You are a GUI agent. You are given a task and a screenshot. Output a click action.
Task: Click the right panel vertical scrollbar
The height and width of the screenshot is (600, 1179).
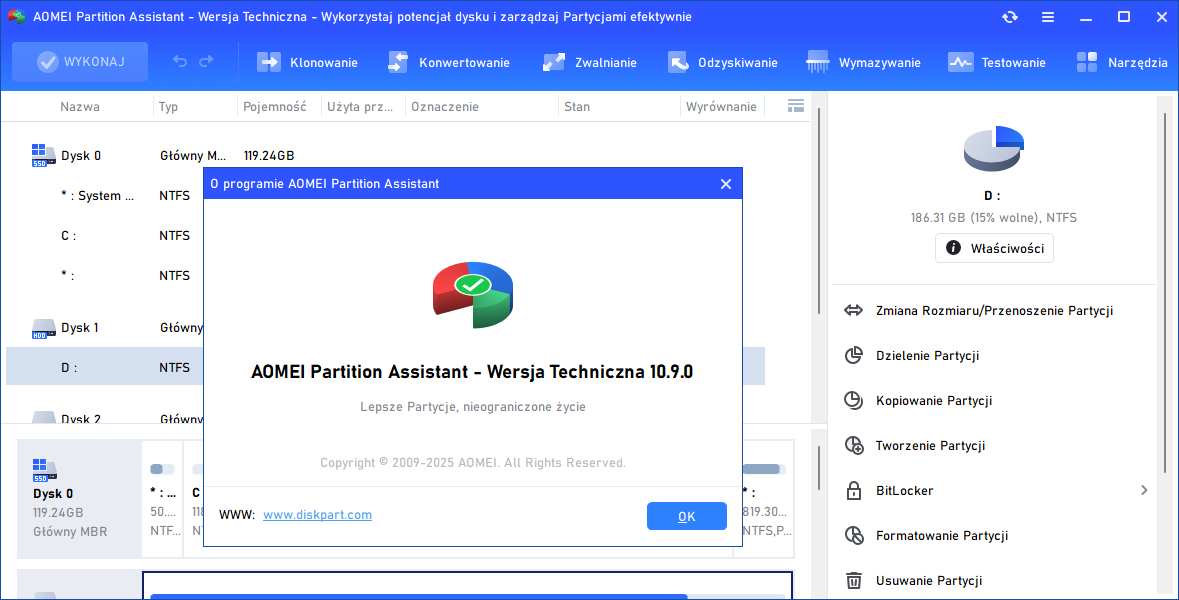pos(1165,293)
